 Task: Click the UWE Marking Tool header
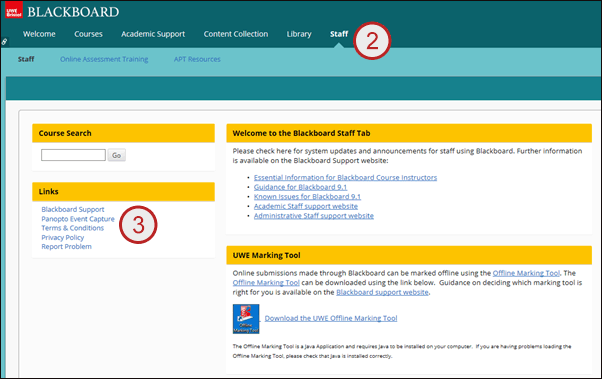[x=409, y=255]
